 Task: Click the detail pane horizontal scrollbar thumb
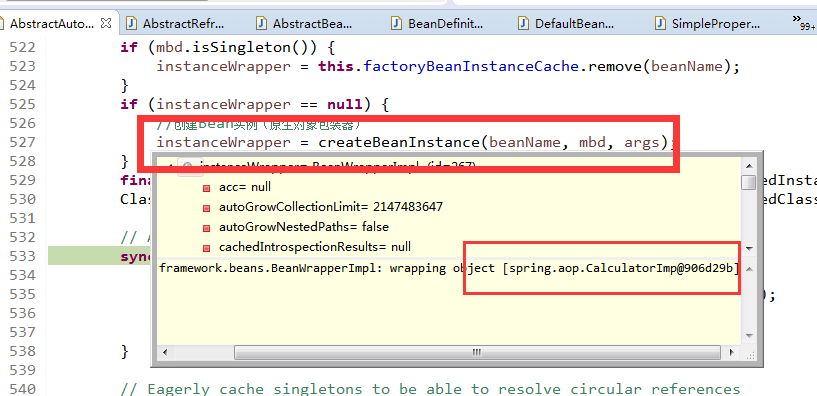(477, 353)
